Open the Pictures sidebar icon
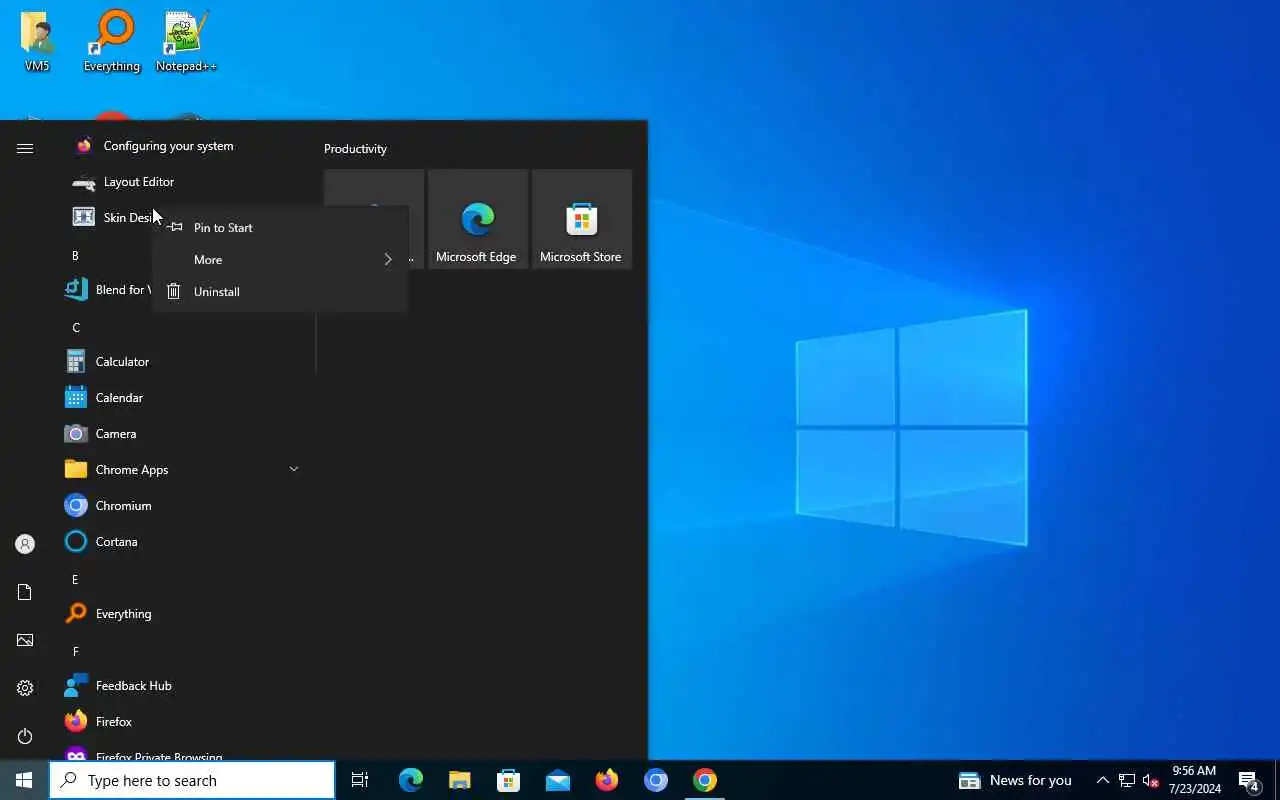 click(x=25, y=640)
